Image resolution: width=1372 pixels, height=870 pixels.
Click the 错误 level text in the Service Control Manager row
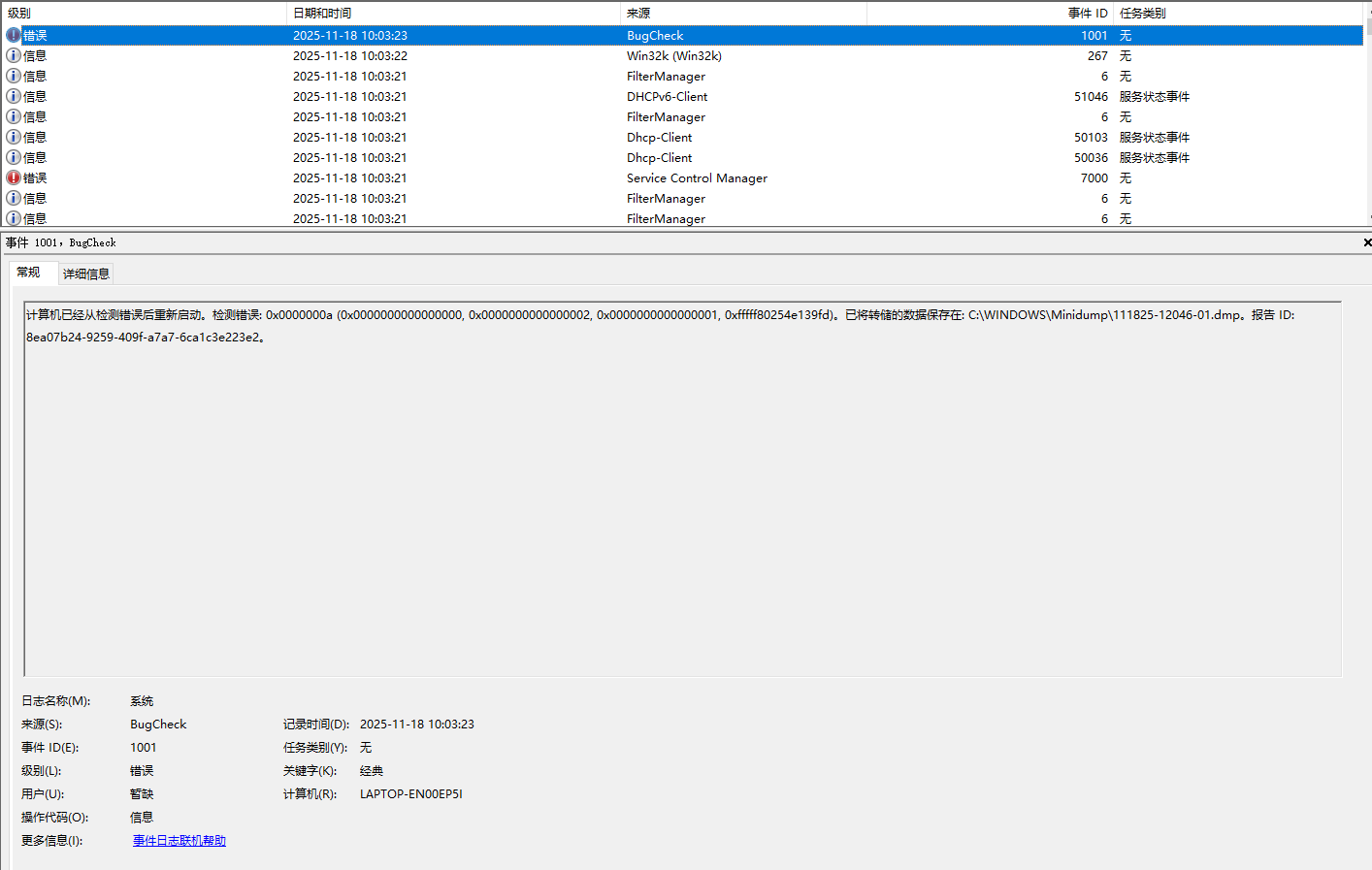click(x=35, y=177)
